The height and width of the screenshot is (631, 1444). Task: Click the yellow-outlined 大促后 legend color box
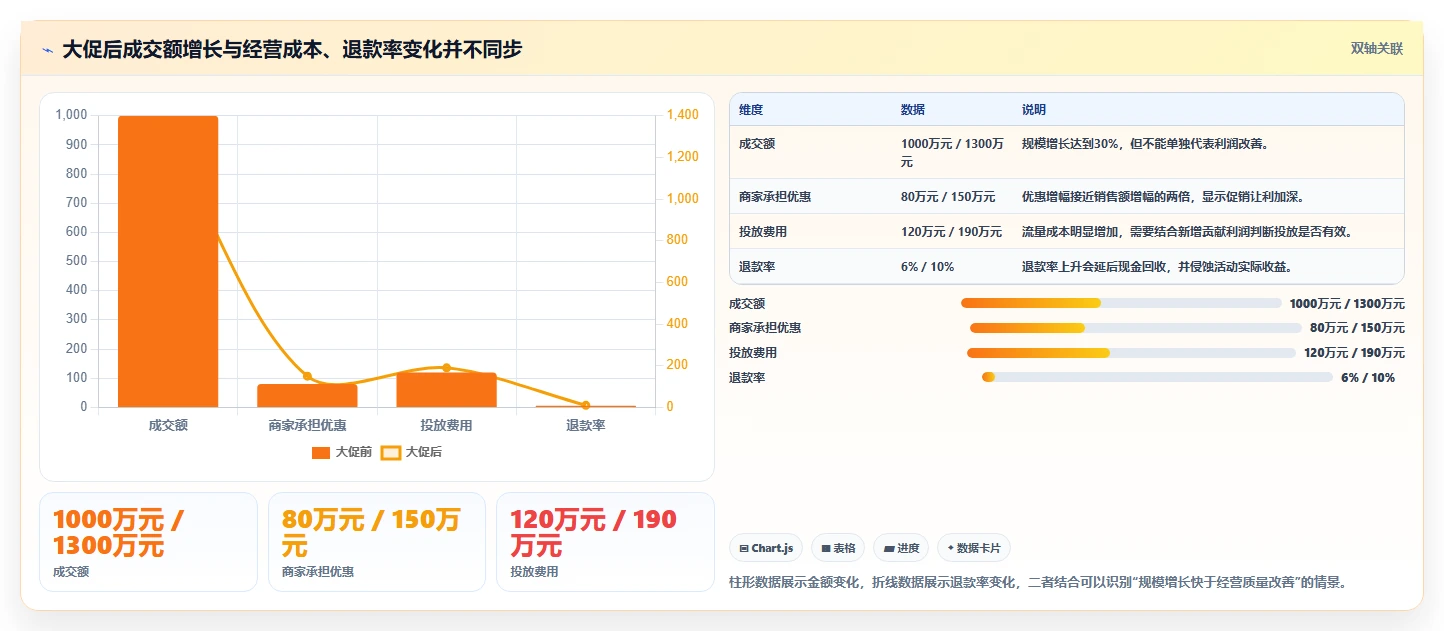[391, 452]
